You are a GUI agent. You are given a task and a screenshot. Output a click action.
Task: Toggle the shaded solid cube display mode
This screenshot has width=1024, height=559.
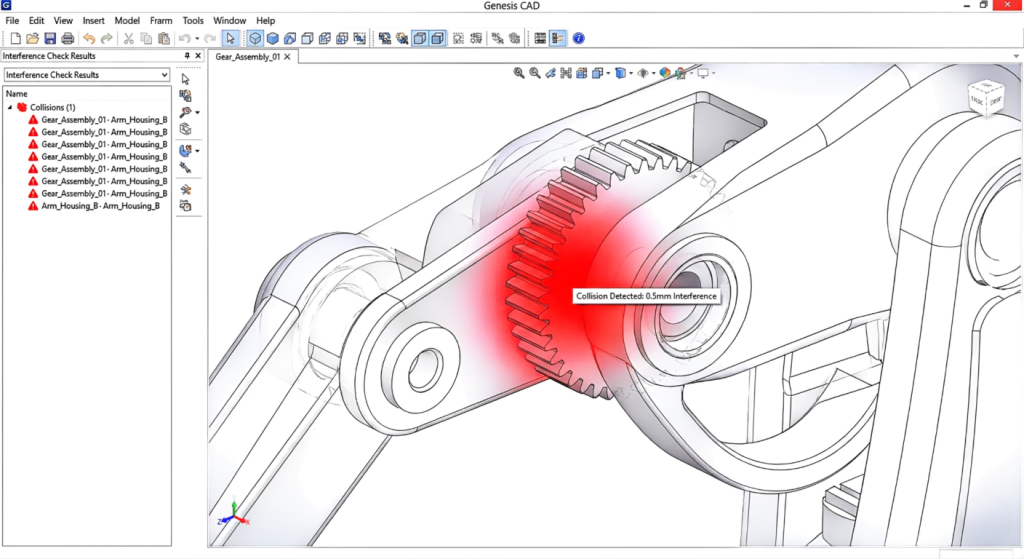click(272, 39)
